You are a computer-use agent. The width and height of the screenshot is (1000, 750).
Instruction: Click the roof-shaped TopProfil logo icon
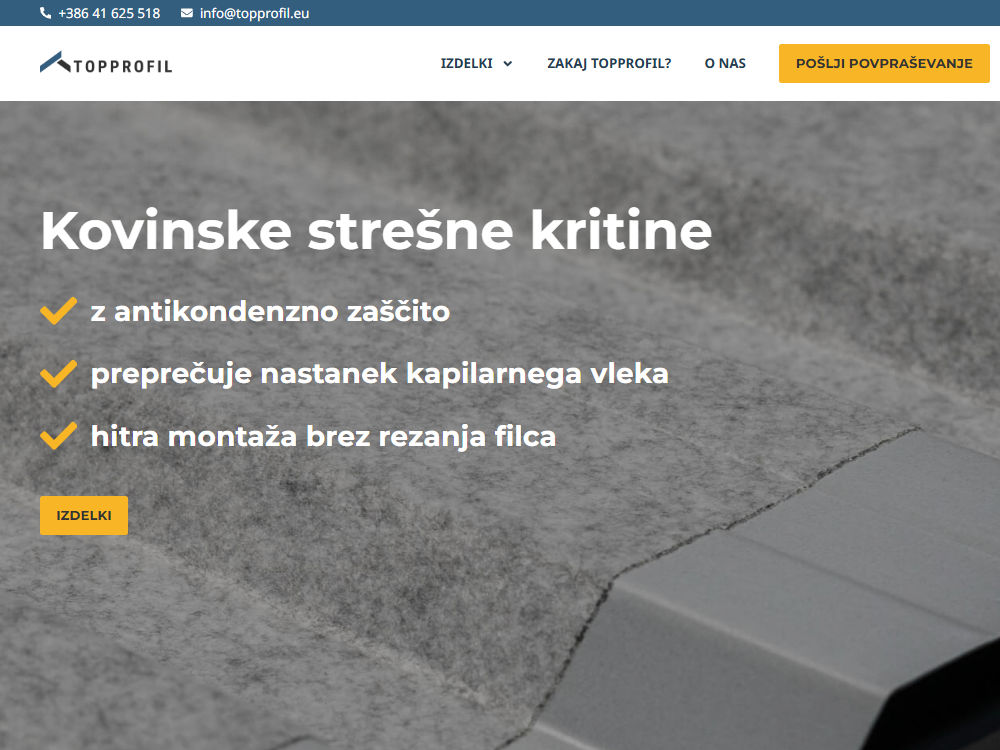[x=56, y=62]
